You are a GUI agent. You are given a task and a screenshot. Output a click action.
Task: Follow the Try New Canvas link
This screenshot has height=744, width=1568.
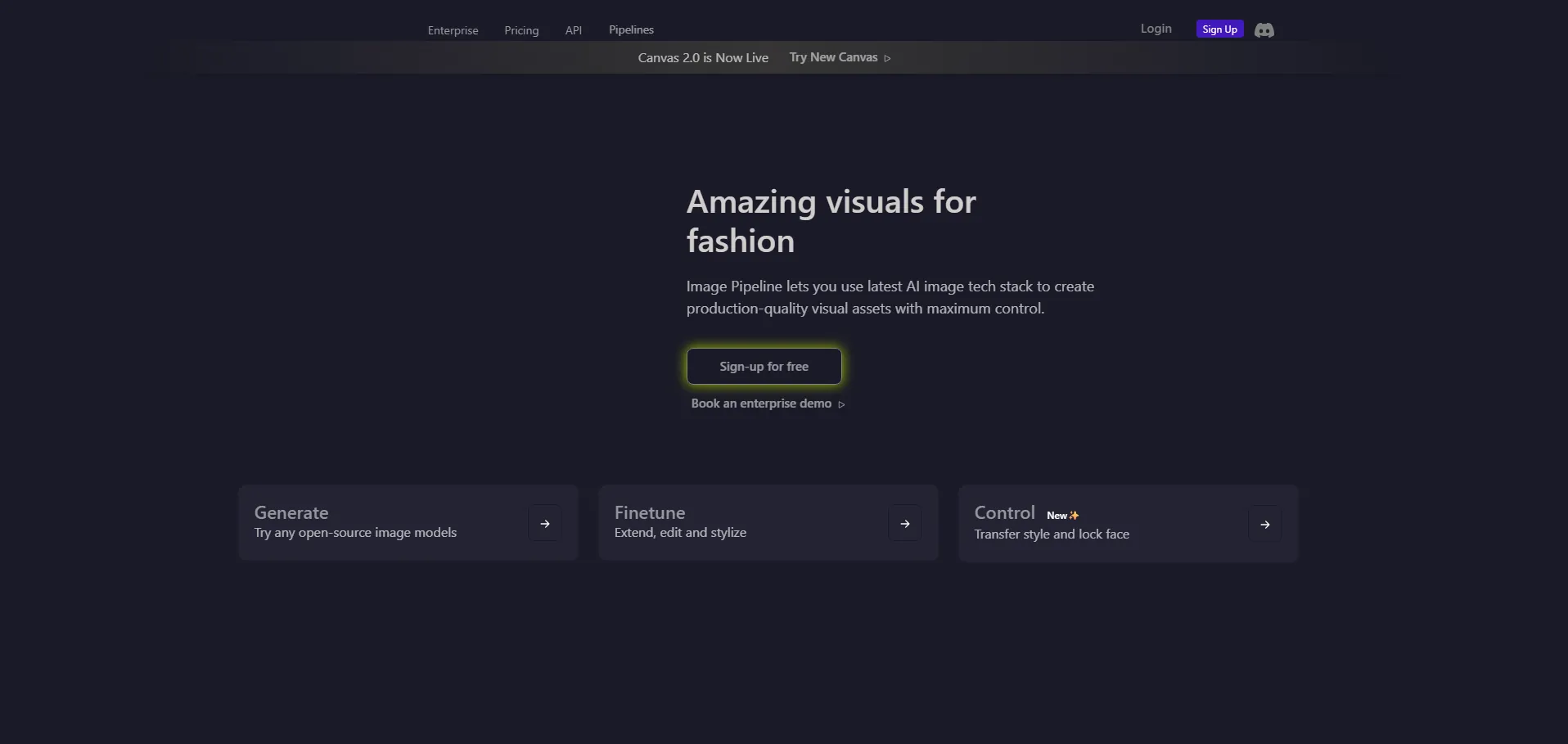coord(833,57)
